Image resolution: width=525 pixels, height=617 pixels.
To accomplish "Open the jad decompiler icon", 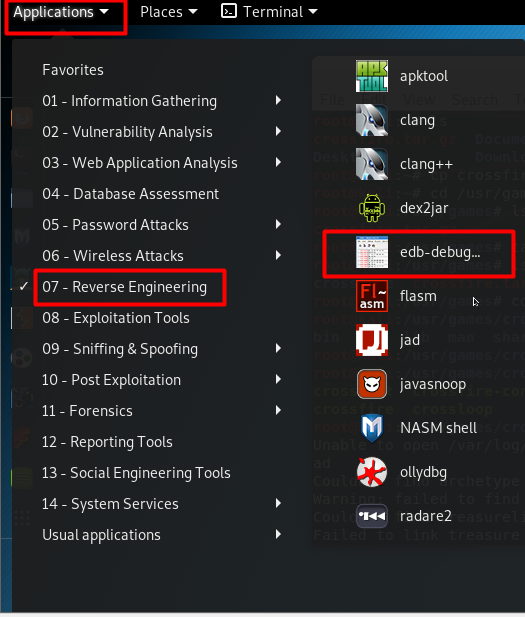I will 372,340.
